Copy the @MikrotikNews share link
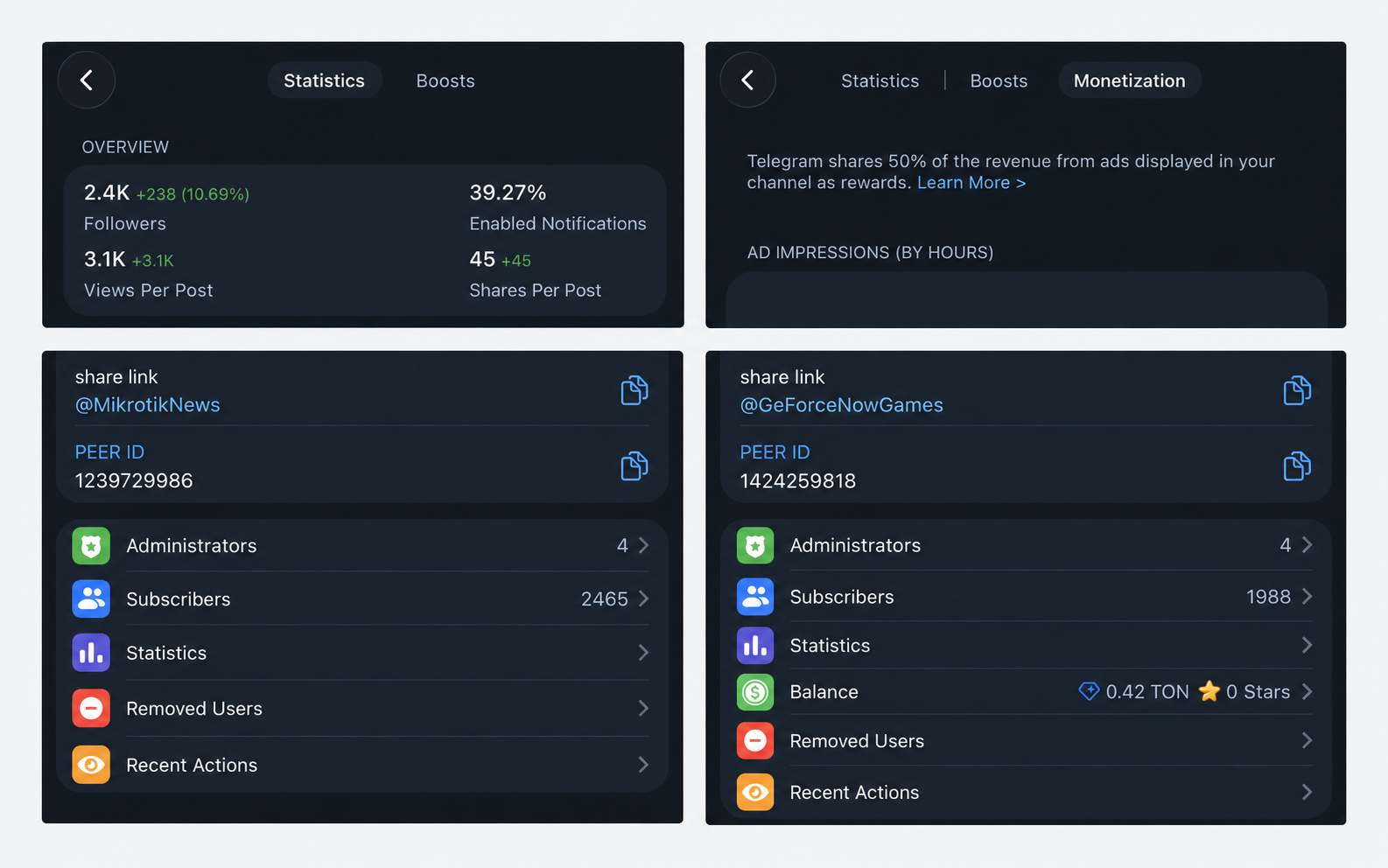Screen dimensions: 1388x868 point(634,390)
